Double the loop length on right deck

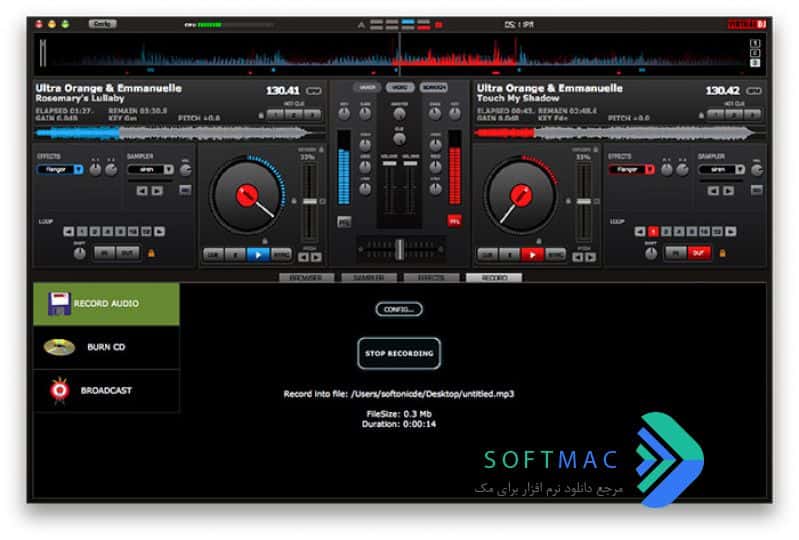731,232
